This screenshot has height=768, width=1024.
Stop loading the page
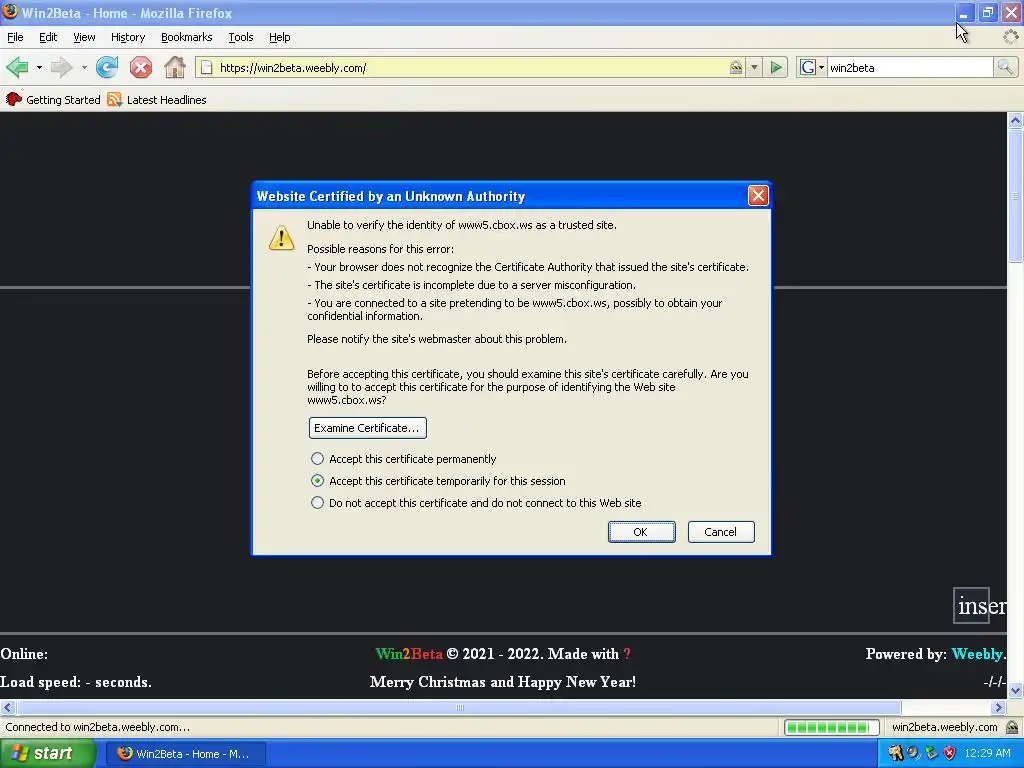(140, 67)
